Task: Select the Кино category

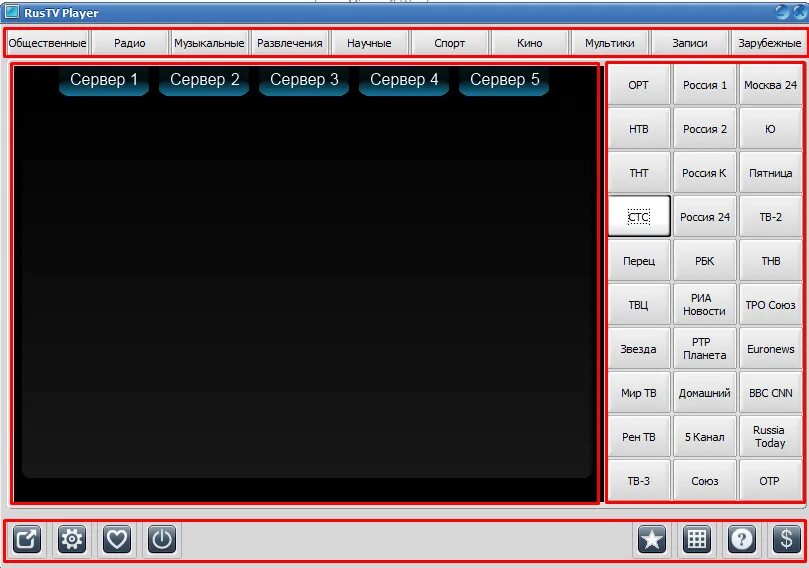Action: 529,43
